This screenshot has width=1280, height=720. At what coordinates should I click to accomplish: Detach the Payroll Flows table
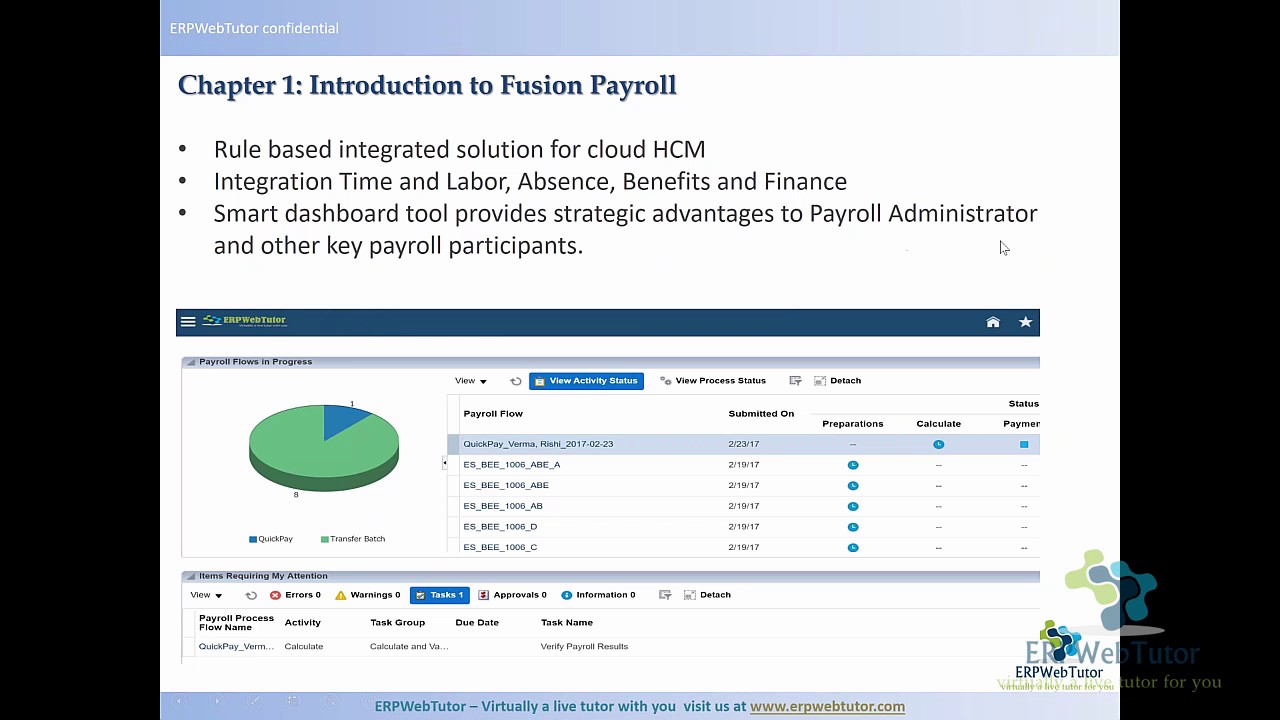click(838, 381)
